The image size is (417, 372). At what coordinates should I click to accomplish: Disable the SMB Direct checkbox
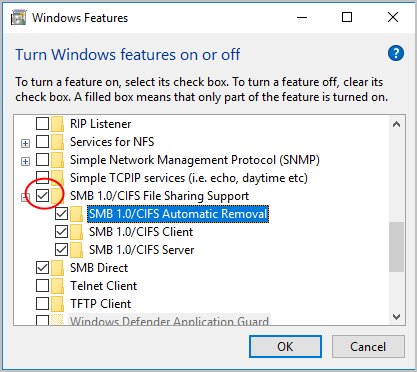point(42,268)
